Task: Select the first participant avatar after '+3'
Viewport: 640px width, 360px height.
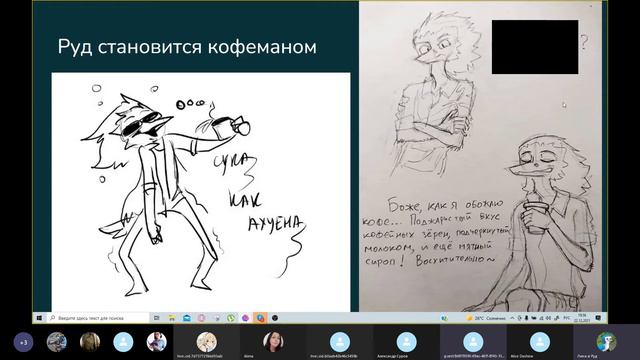Action: point(56,342)
